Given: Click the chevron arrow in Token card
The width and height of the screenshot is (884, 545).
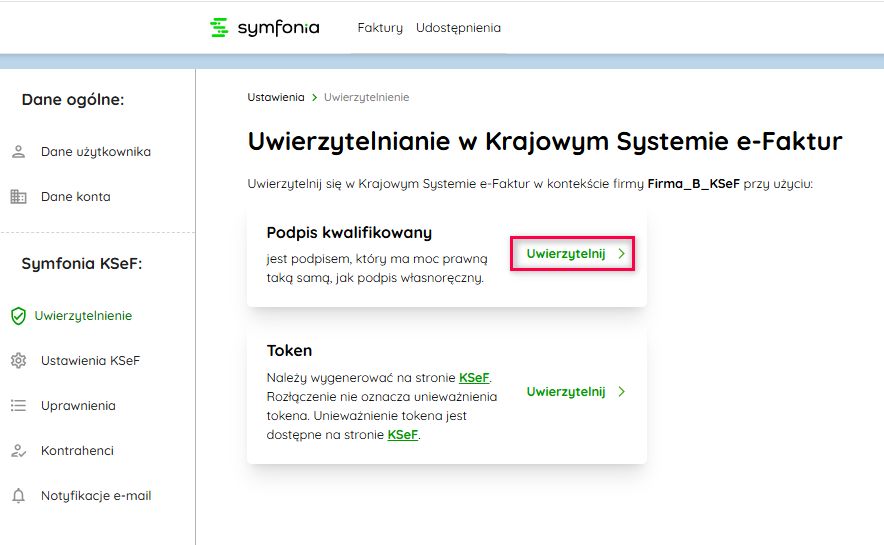Looking at the screenshot, I should tap(621, 392).
